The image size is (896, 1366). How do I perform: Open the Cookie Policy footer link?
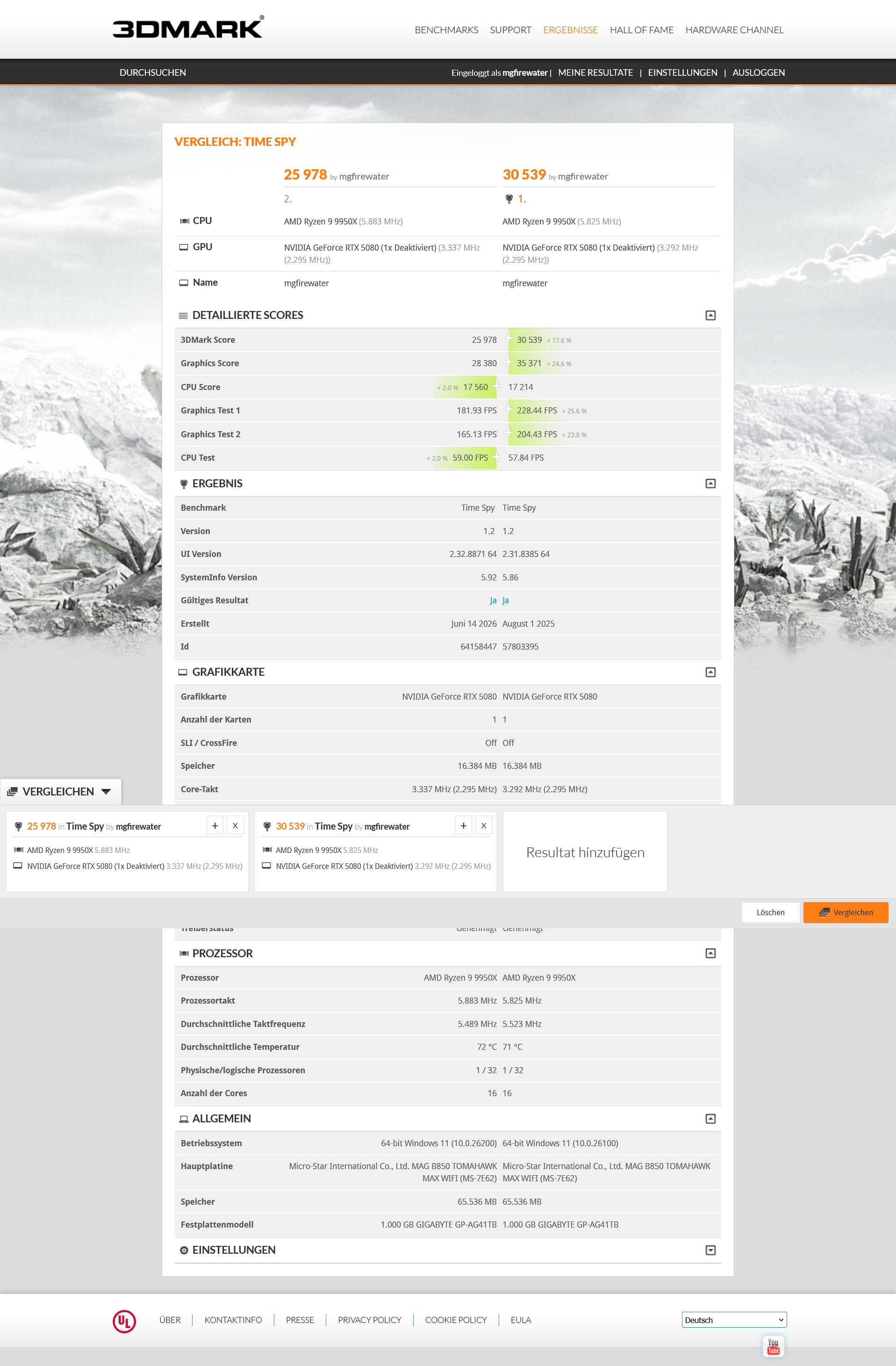(455, 1320)
